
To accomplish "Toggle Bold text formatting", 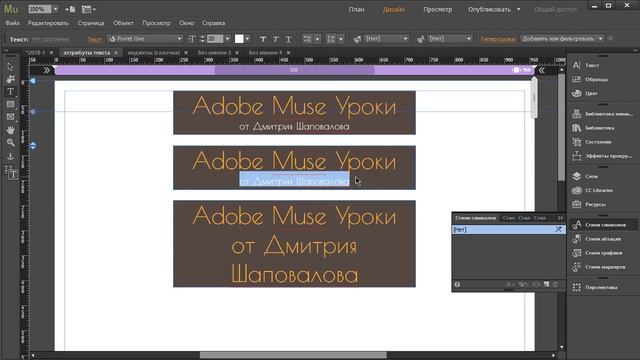I will (263, 39).
